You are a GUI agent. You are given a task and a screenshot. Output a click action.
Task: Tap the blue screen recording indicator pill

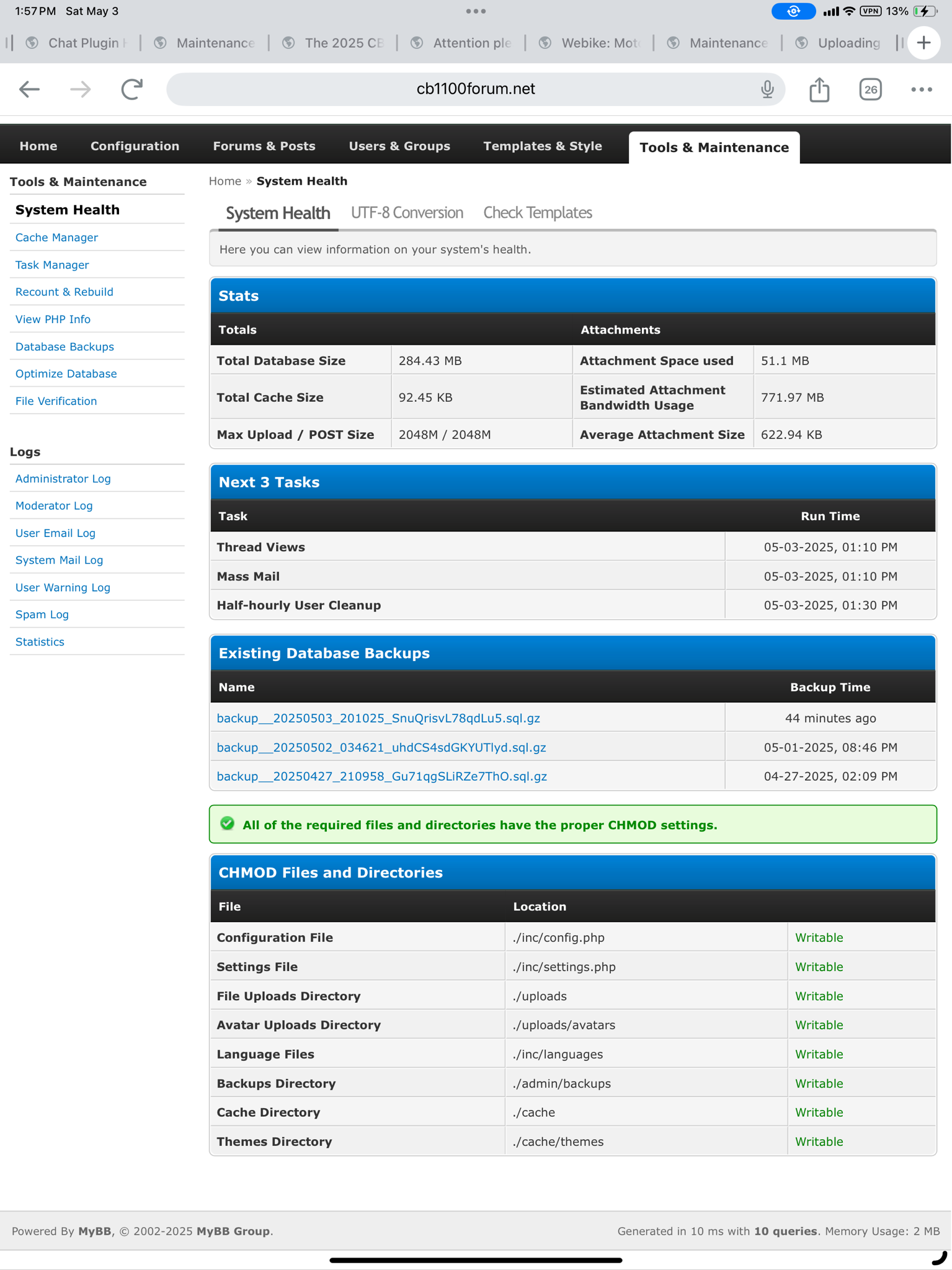793,11
